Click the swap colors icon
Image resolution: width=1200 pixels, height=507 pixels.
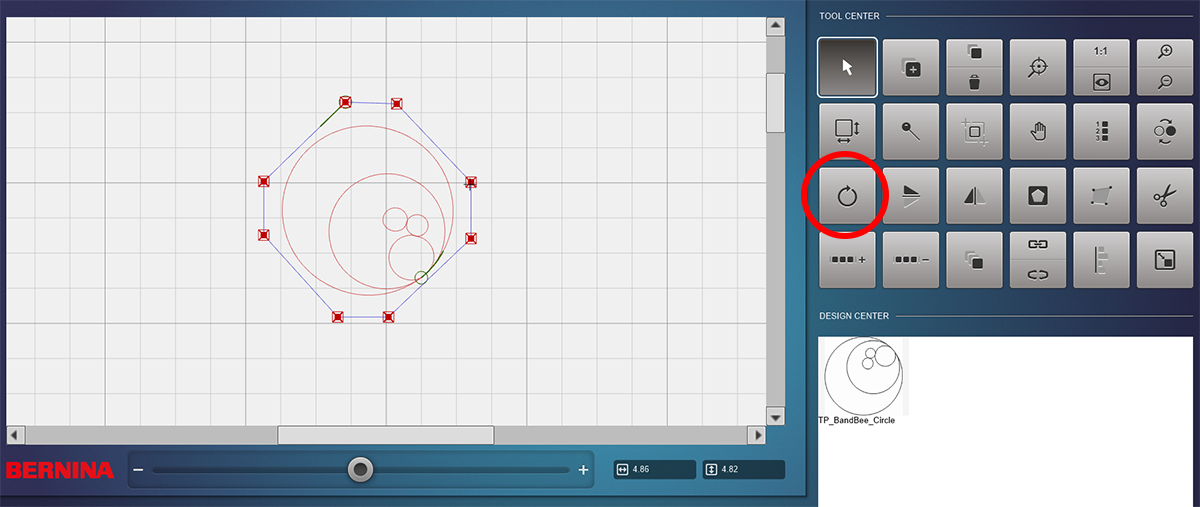[1165, 131]
